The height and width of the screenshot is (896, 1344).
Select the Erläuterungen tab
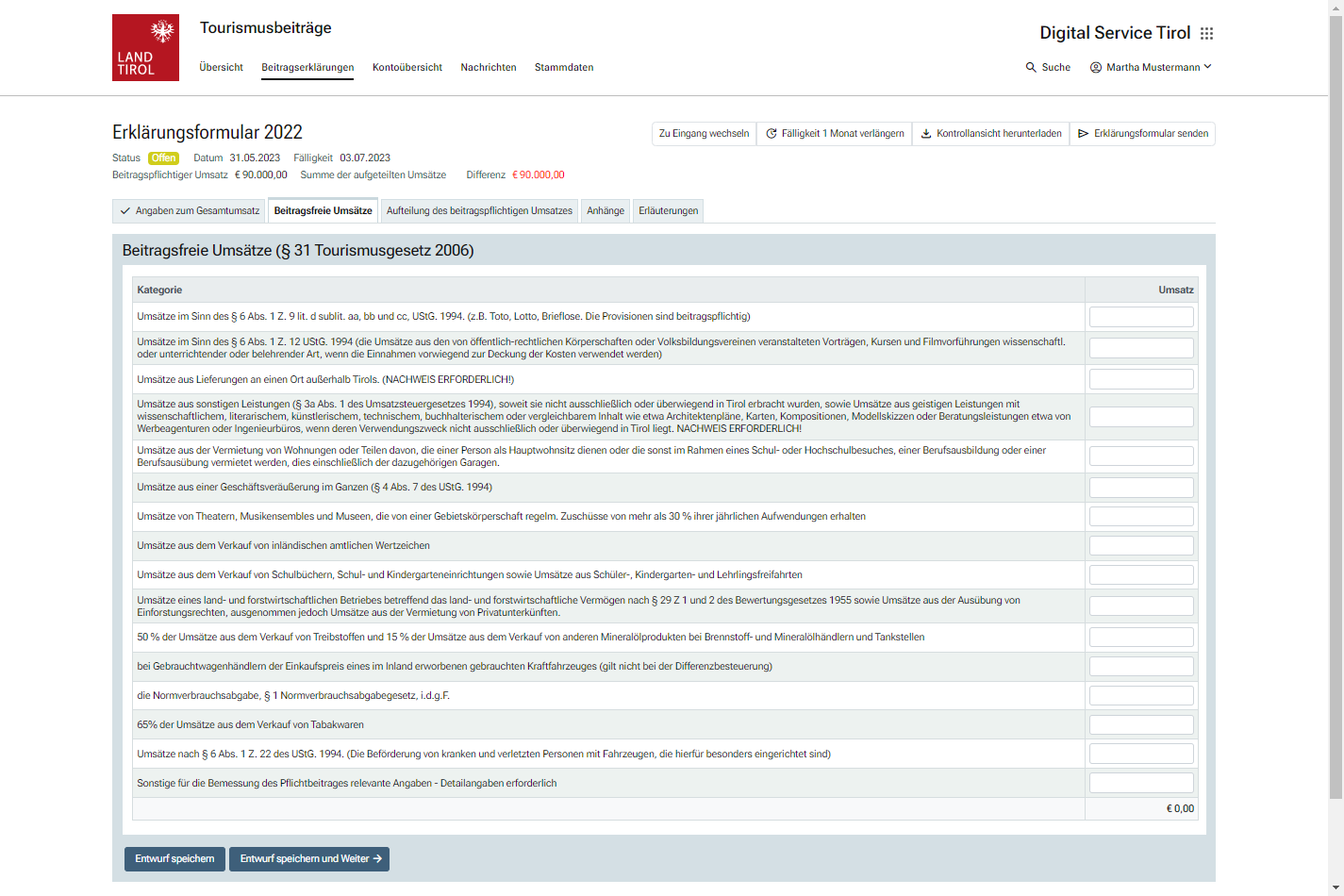point(668,211)
